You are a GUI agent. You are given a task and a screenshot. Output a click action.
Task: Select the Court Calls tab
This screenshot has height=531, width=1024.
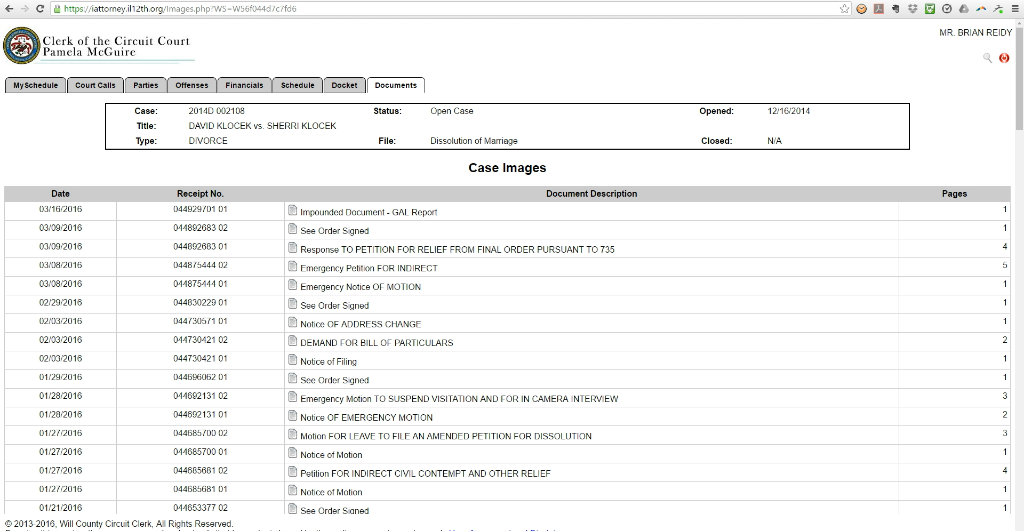click(x=96, y=86)
